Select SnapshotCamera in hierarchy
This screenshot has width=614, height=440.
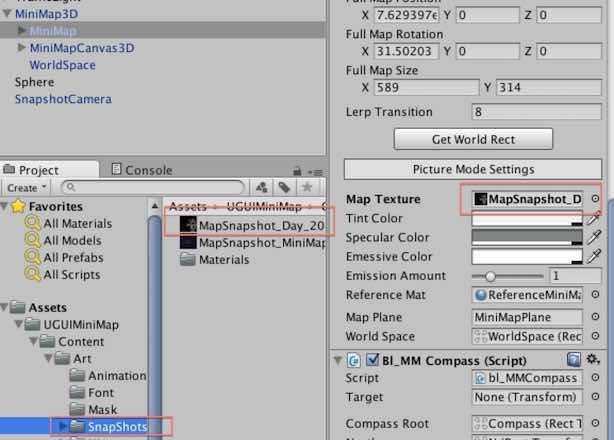63,99
